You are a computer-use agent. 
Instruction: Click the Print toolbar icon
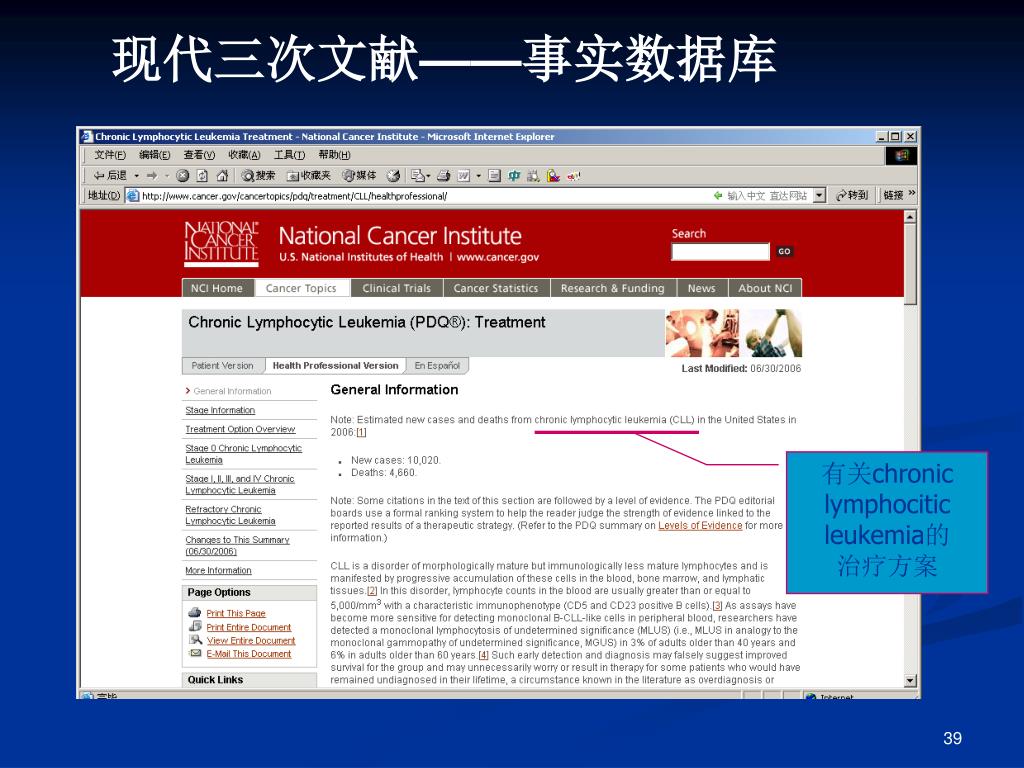pyautogui.click(x=443, y=176)
